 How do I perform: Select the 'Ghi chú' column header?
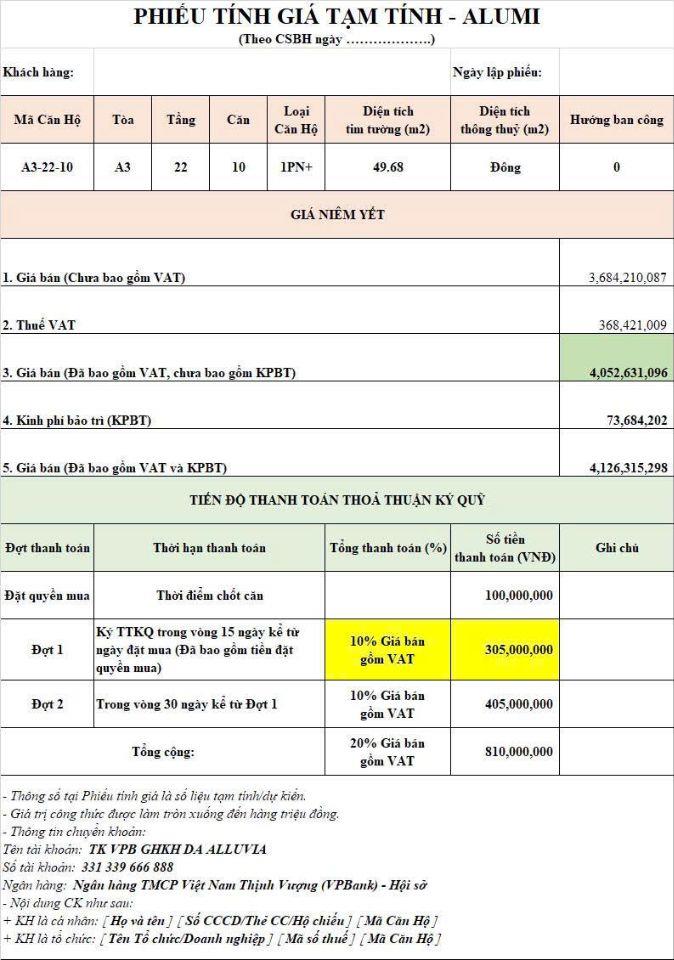click(616, 548)
